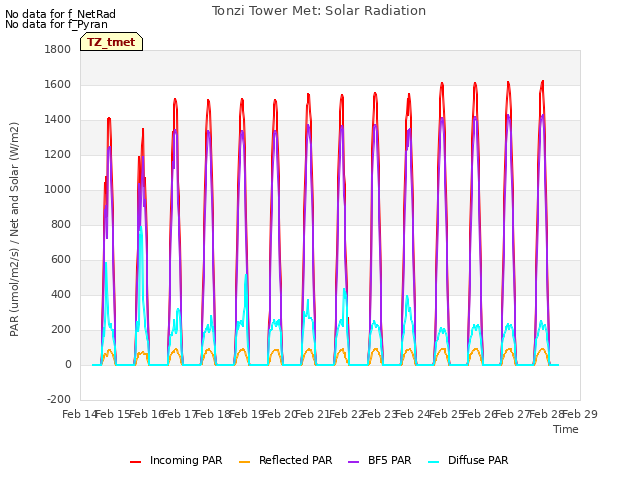The height and width of the screenshot is (480, 640).
Task: Click the 600 y-axis tick label
Action: pos(61,260)
